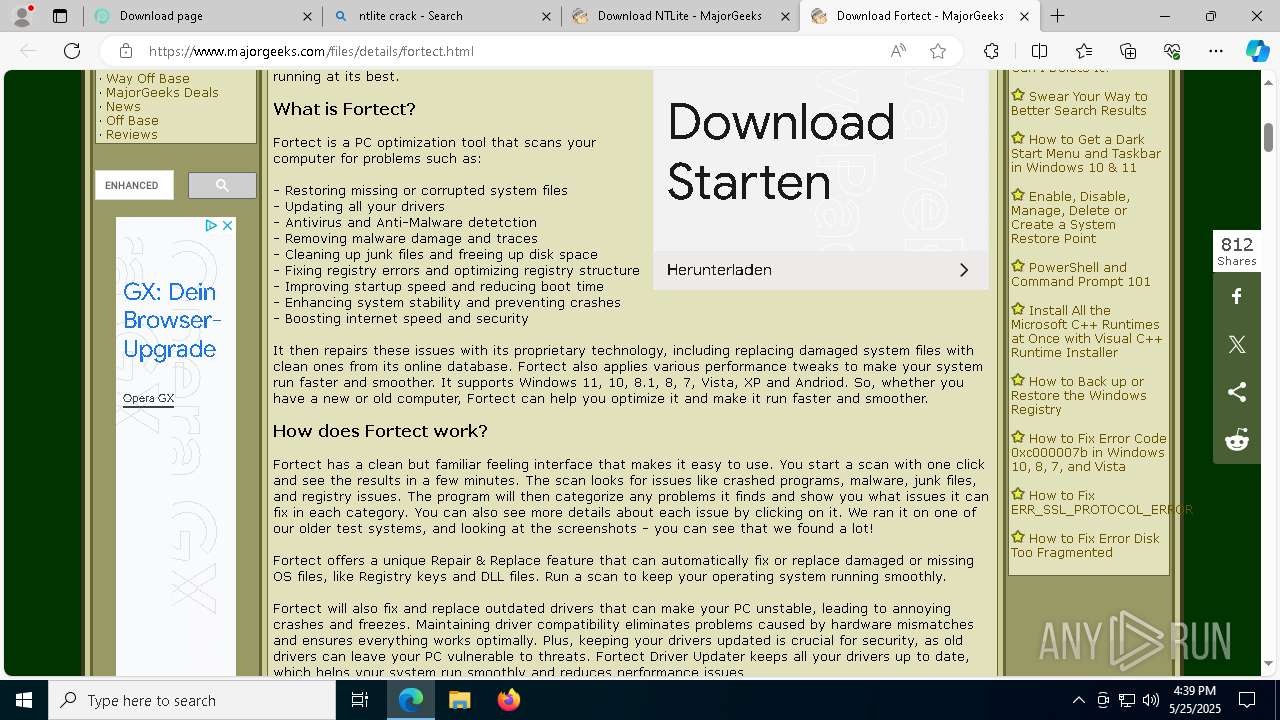Screen dimensions: 1280x720
Task: Open Task View on taskbar
Action: [x=360, y=700]
